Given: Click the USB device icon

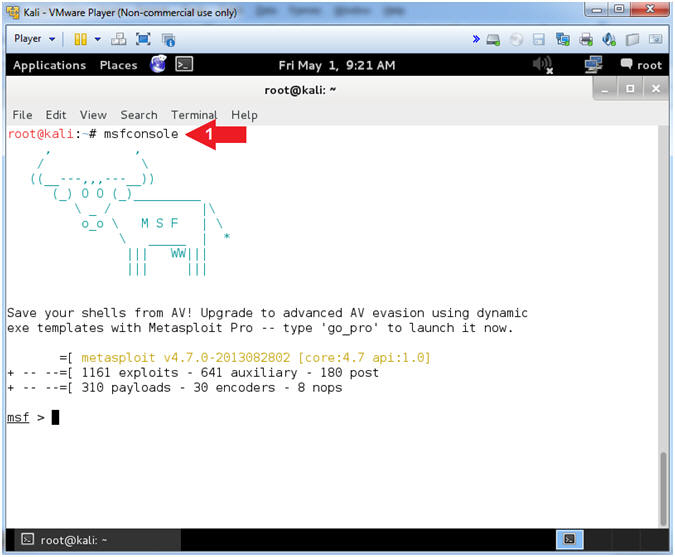Looking at the screenshot, I should click(x=632, y=40).
